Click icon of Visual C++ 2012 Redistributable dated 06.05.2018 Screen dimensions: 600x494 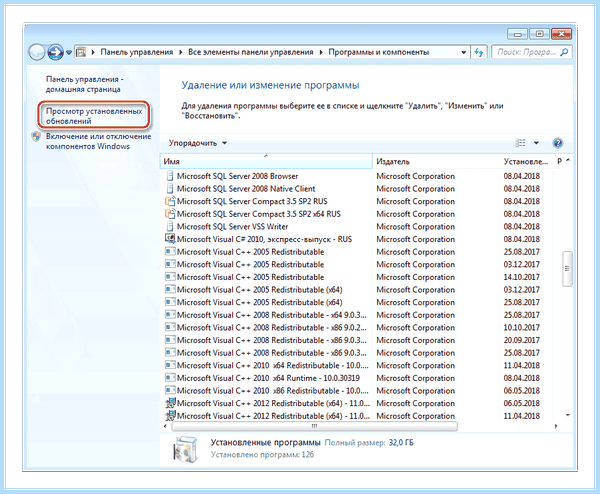(x=170, y=403)
